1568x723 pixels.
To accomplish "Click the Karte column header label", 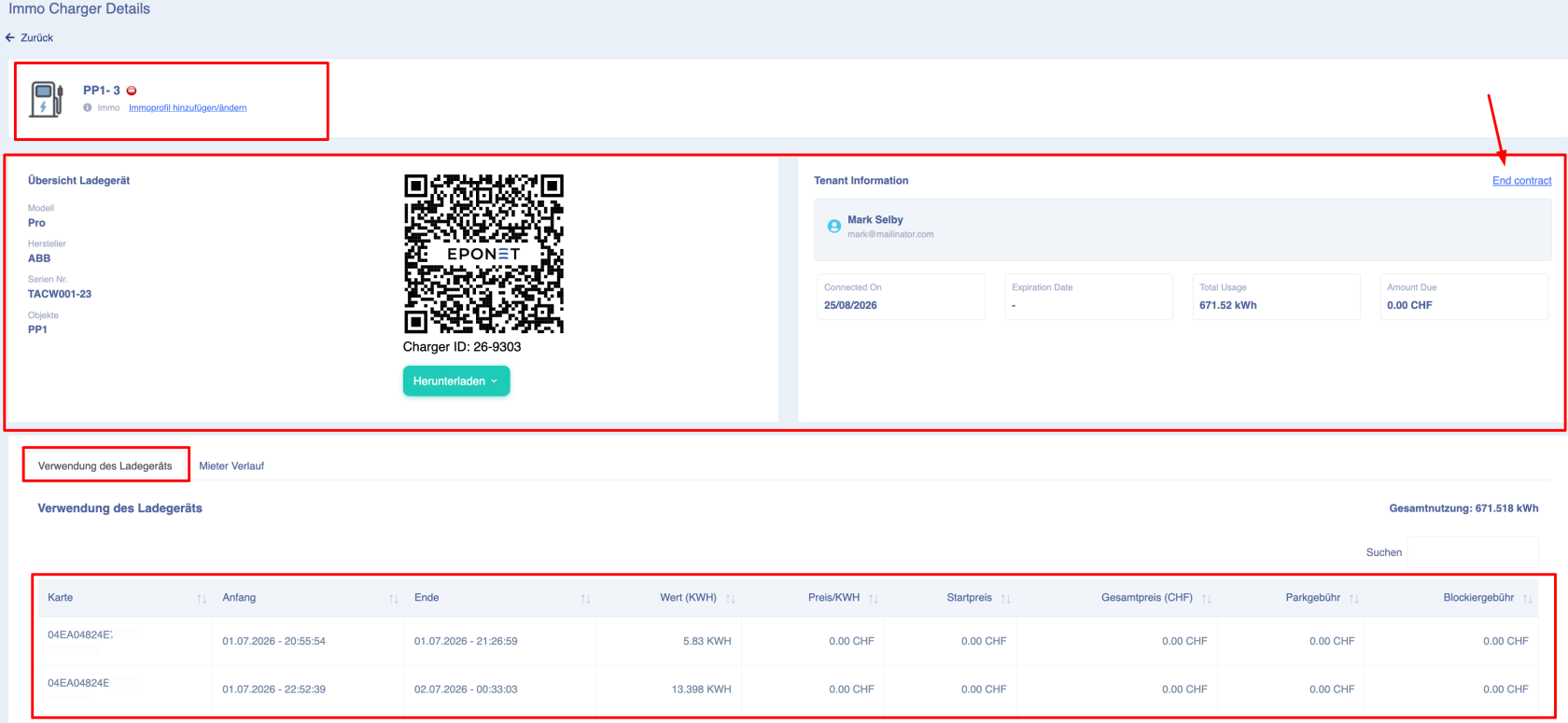I will [60, 598].
